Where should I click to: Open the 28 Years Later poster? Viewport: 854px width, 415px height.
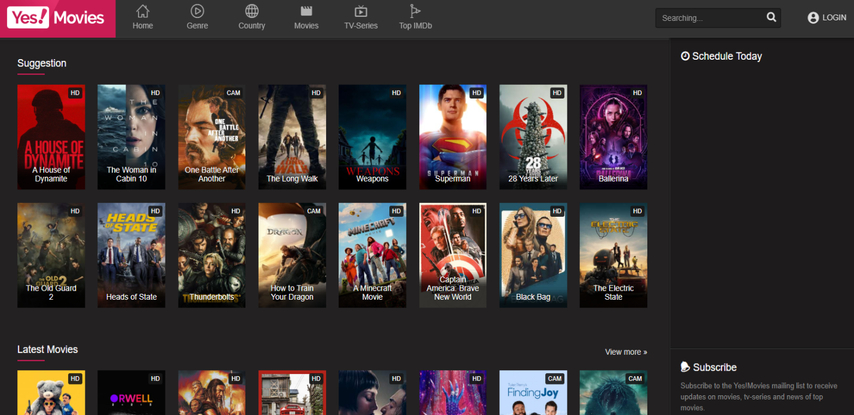coord(533,137)
